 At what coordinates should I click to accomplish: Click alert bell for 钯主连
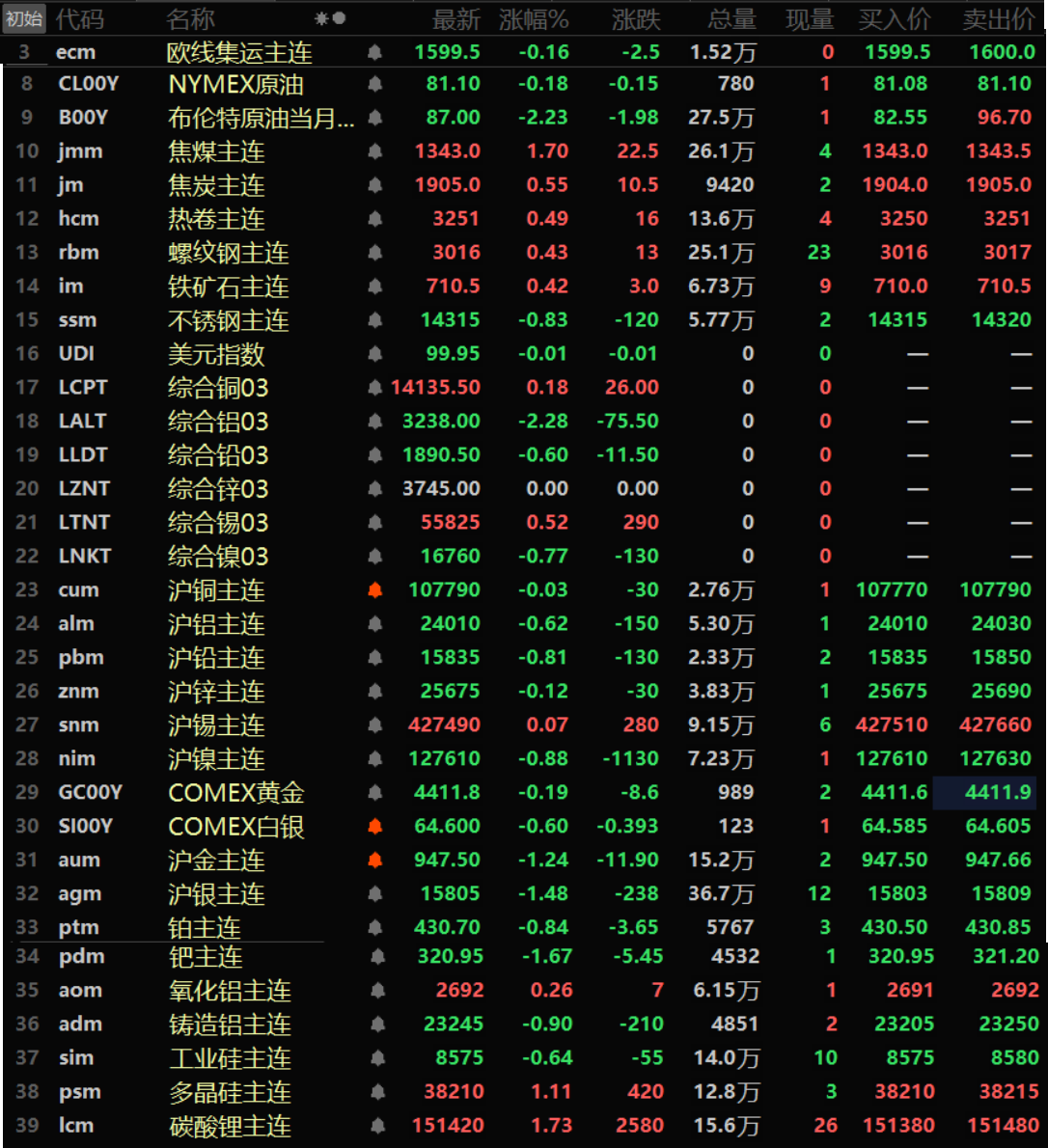[x=378, y=956]
